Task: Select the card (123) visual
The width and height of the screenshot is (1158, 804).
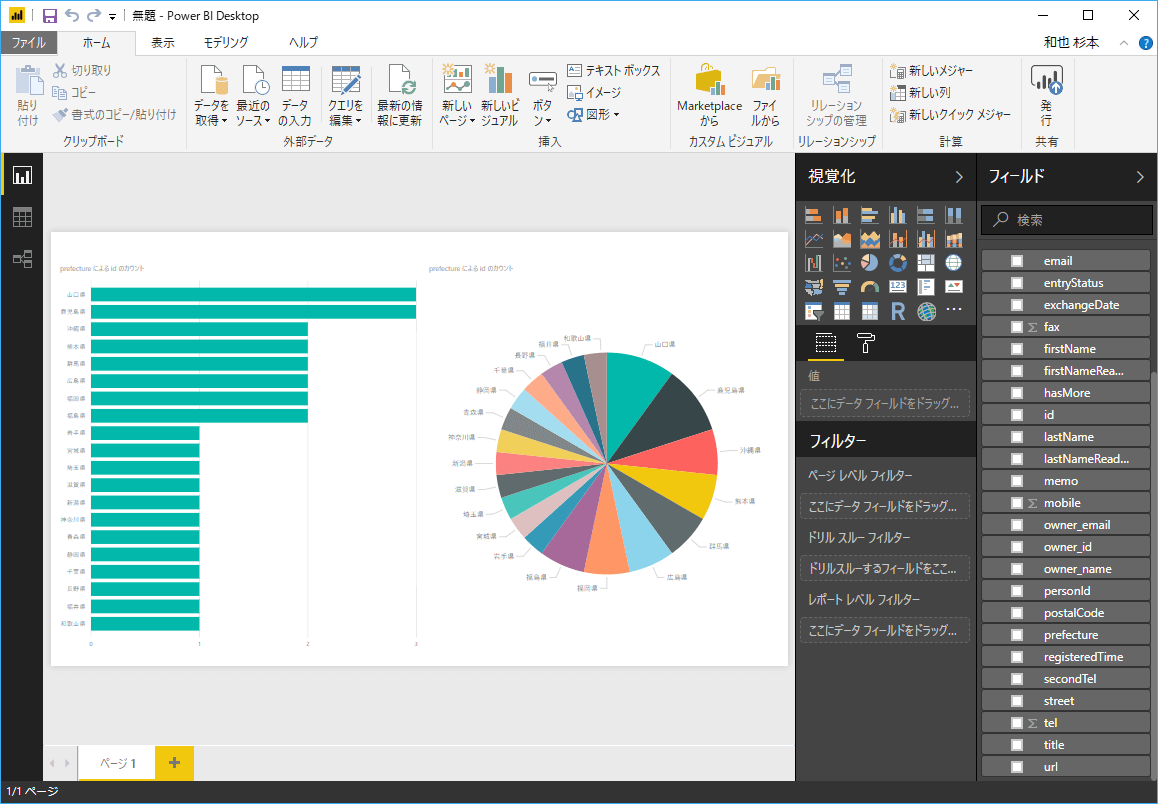Action: 897,286
